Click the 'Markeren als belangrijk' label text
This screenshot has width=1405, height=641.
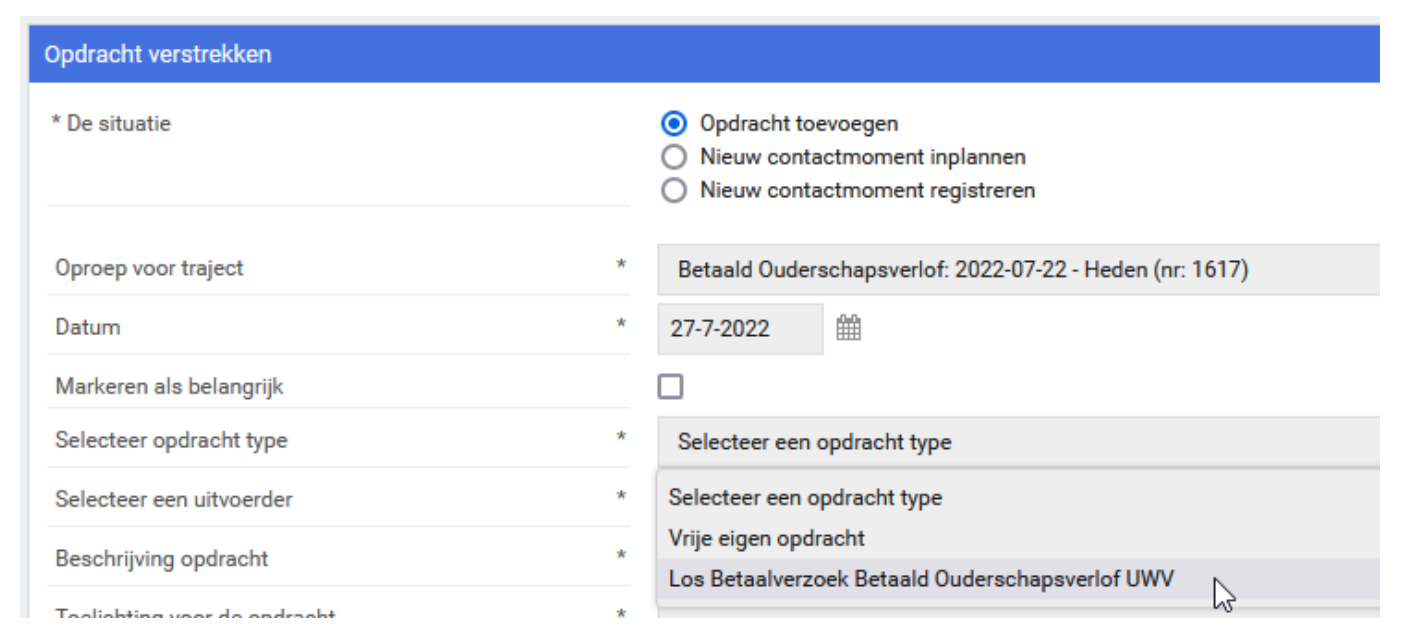click(x=169, y=387)
